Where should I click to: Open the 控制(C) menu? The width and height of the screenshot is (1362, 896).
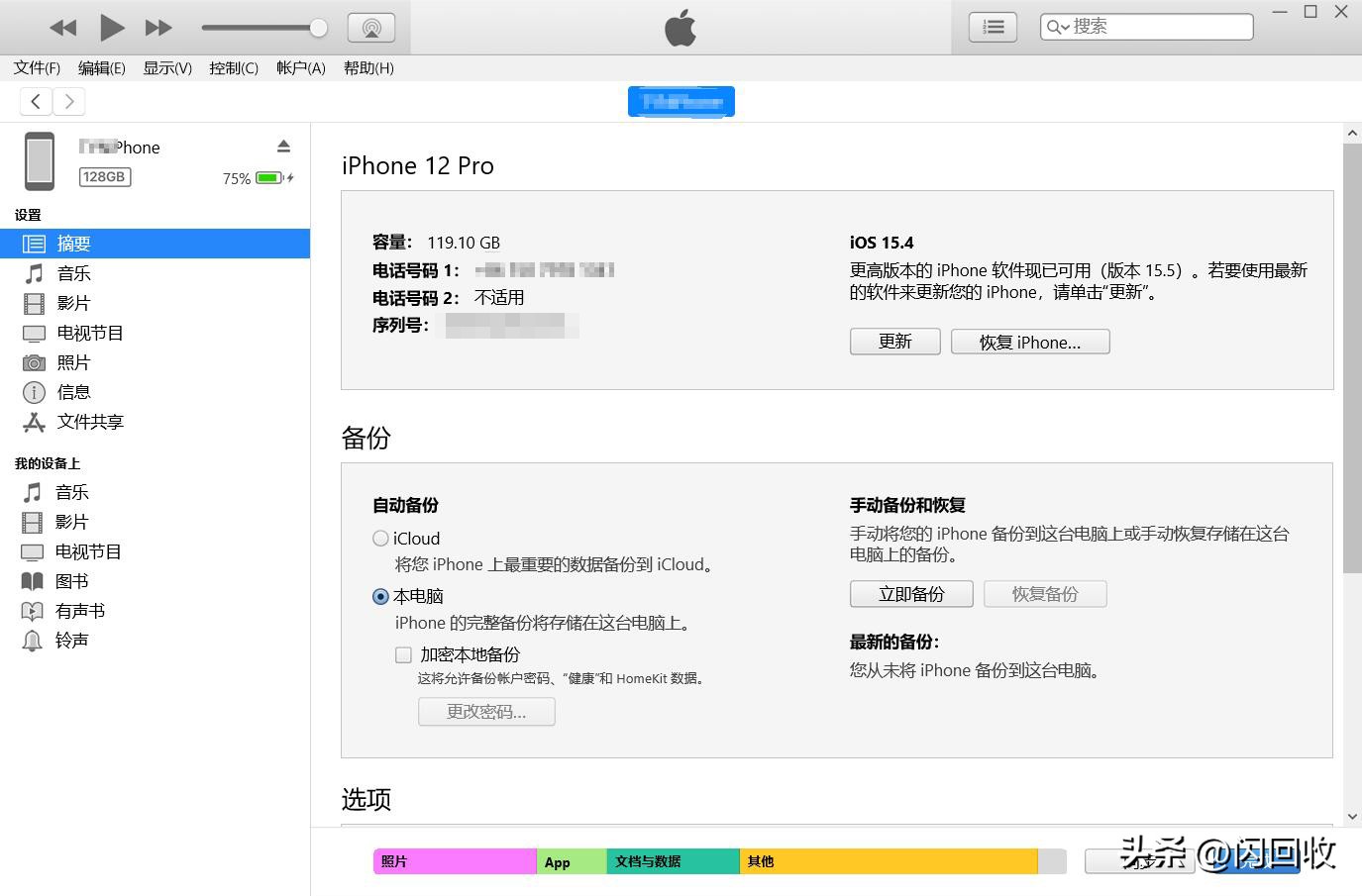click(x=233, y=67)
